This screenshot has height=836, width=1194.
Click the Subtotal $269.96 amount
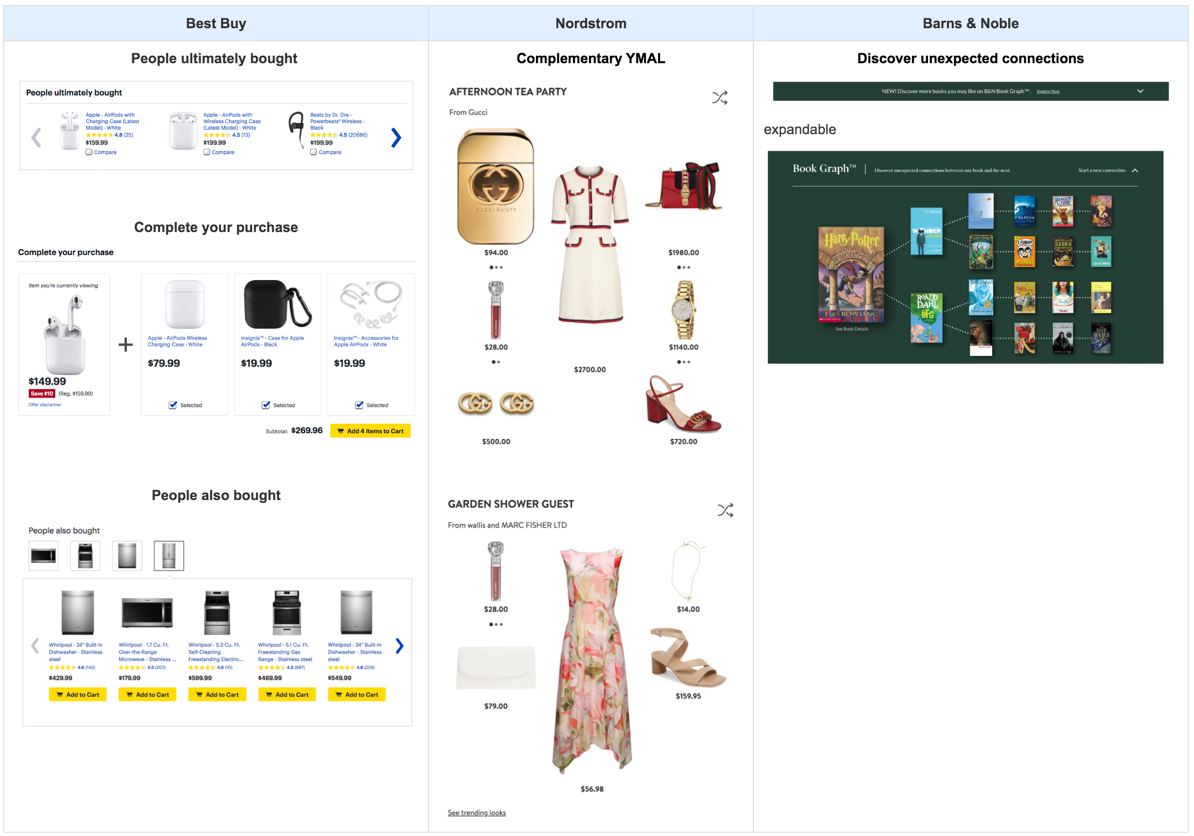307,431
